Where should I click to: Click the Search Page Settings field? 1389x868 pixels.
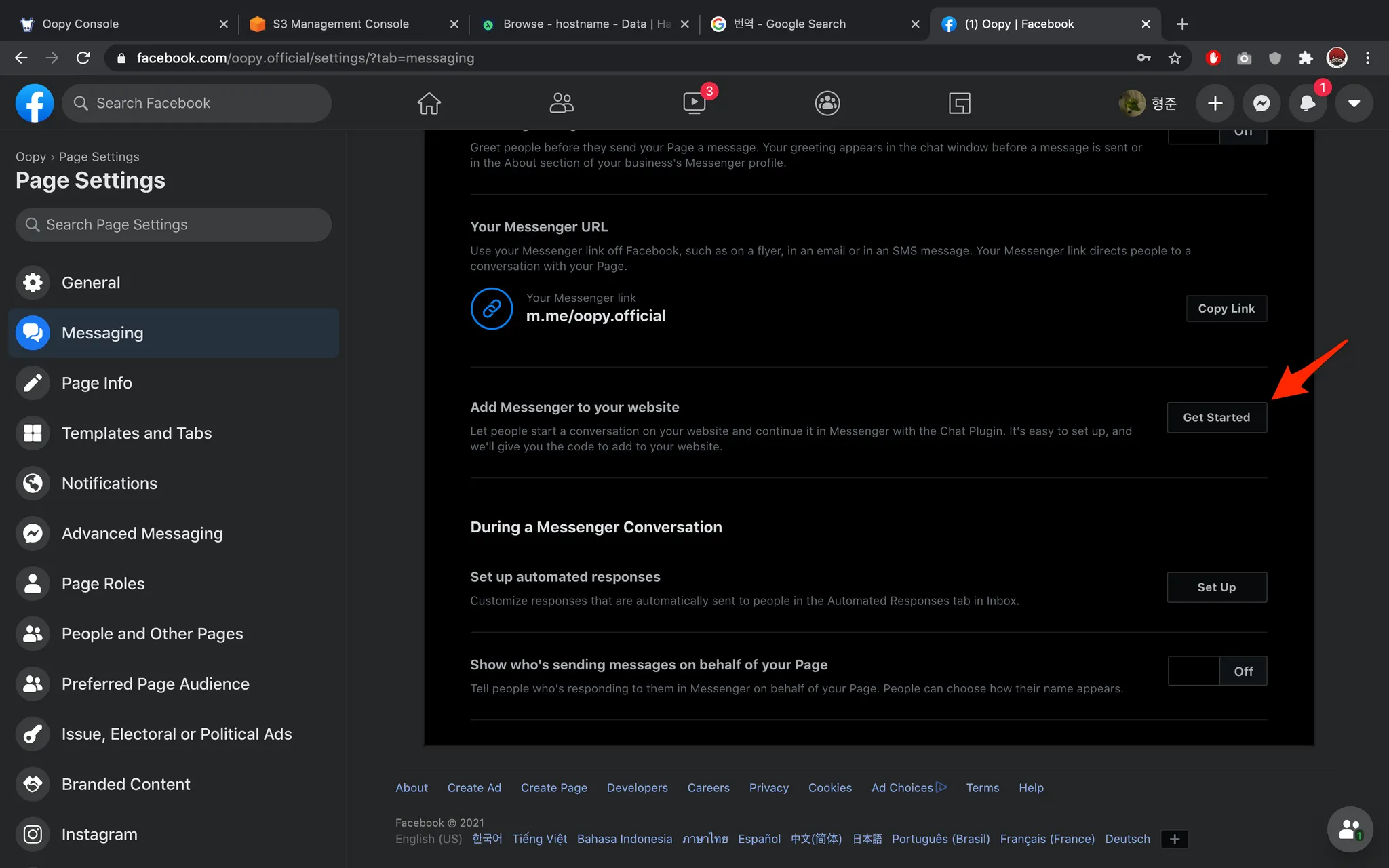click(x=174, y=224)
